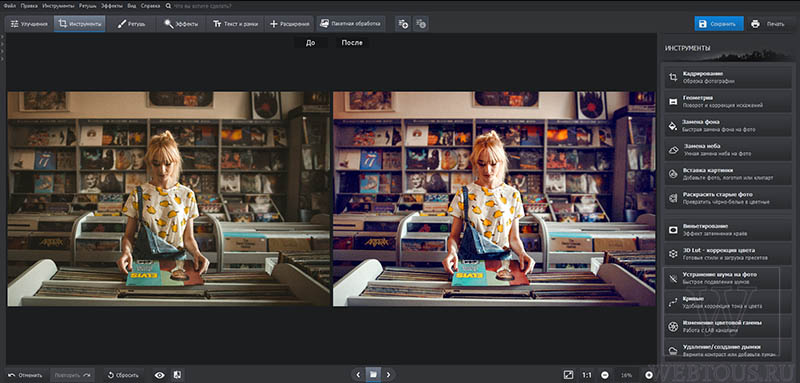
Task: Open 3D Lut color correction
Action: [x=728, y=253]
